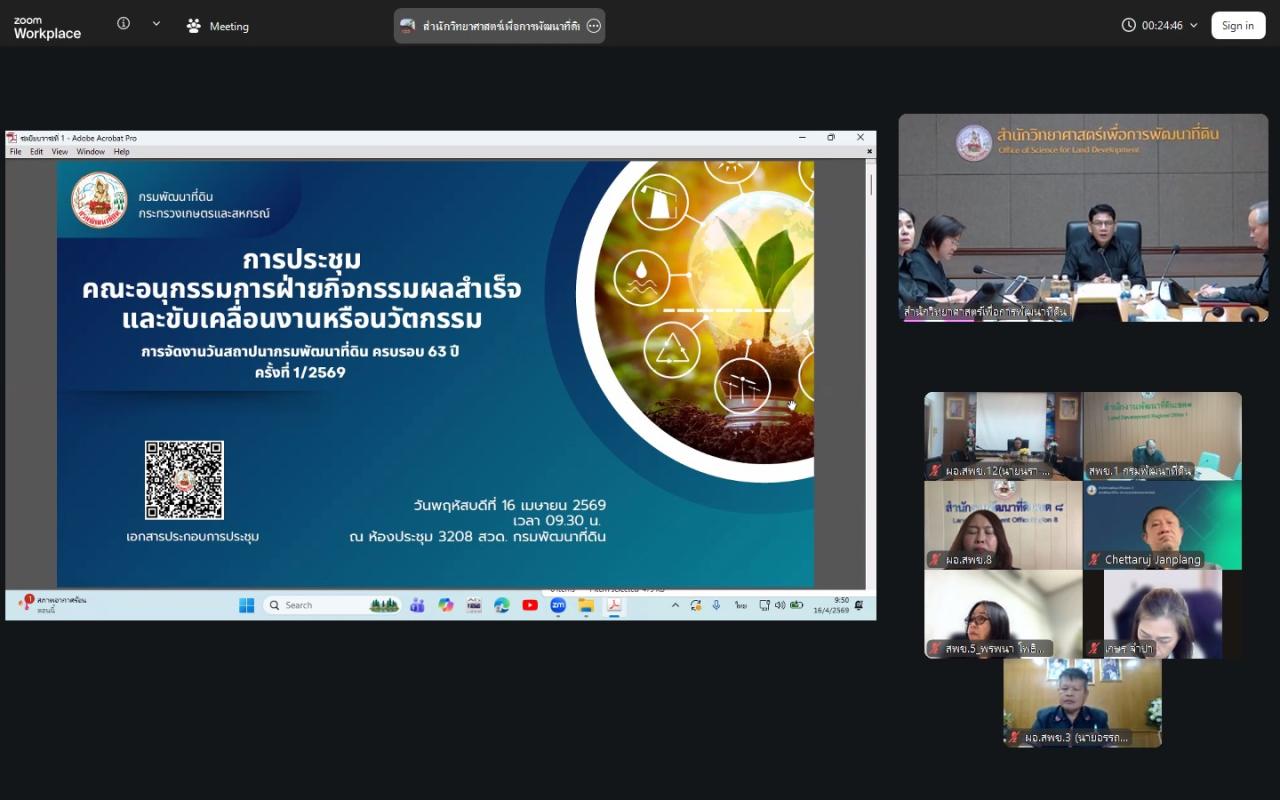Click the Land Development Department logo on slide
The height and width of the screenshot is (800, 1280).
[99, 200]
